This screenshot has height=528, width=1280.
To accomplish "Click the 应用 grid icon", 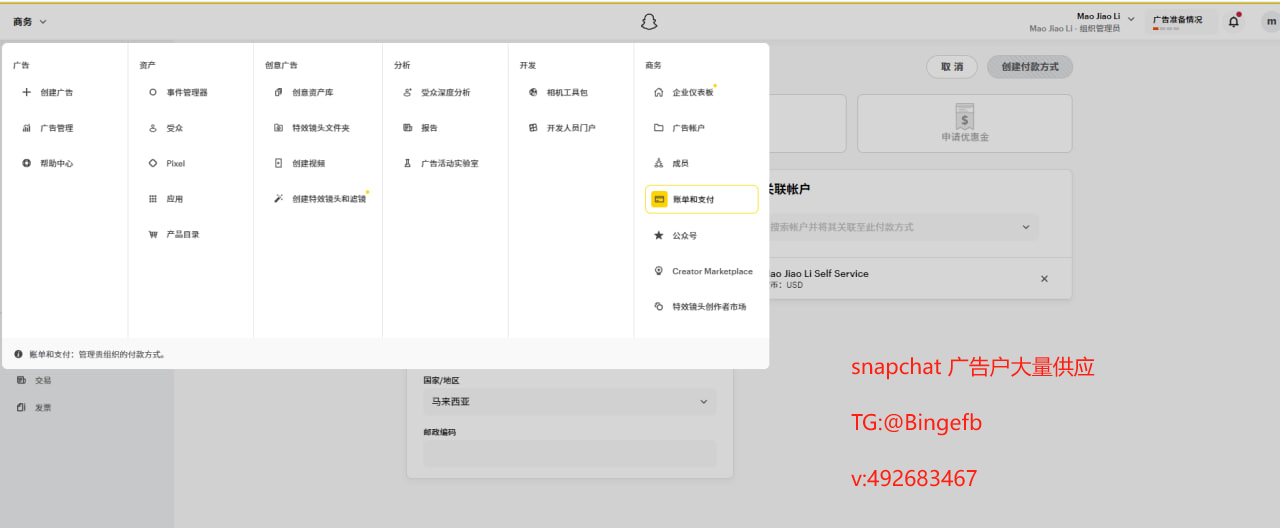I will [152, 199].
